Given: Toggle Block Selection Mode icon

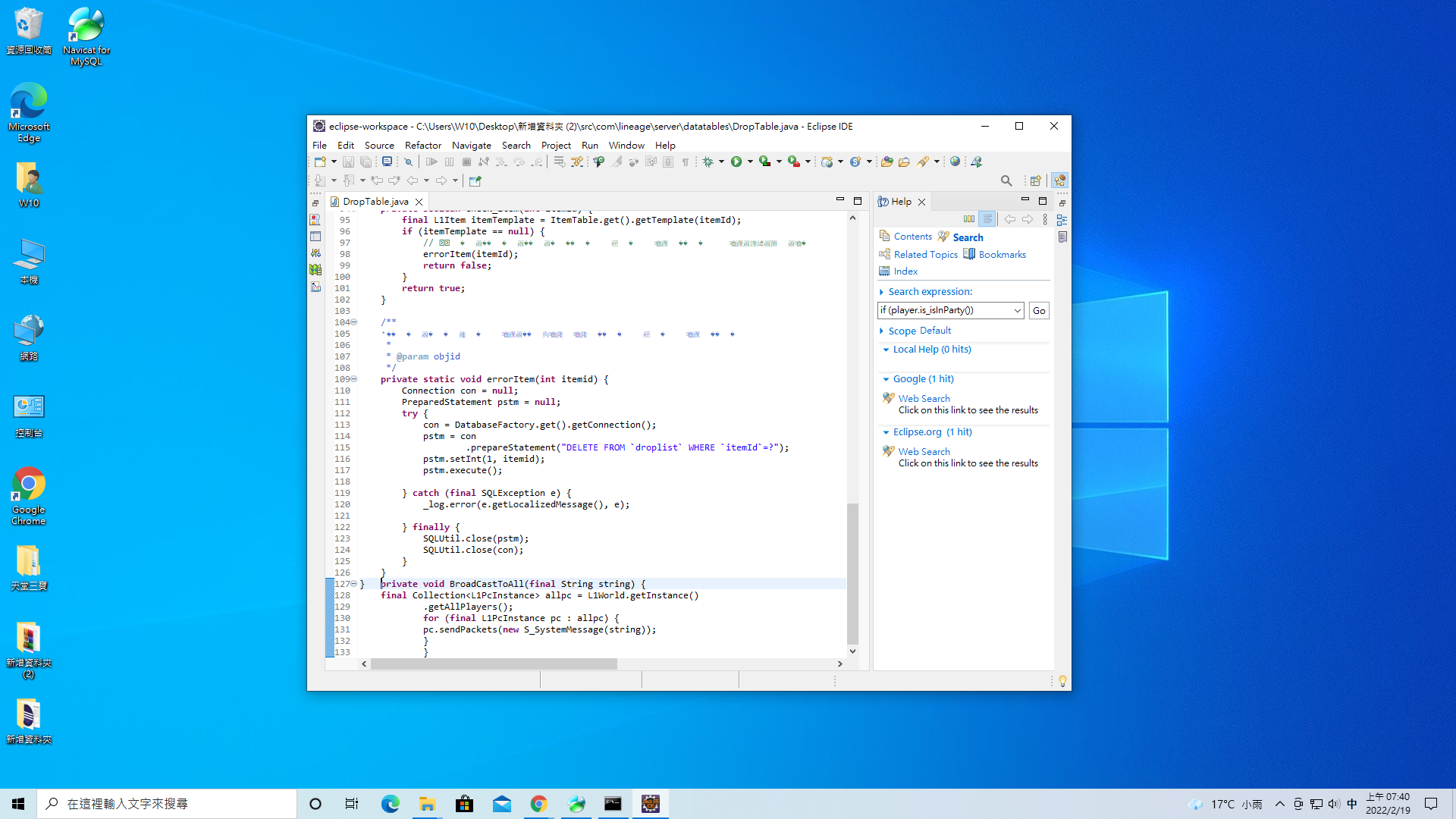Looking at the screenshot, I should (x=668, y=162).
